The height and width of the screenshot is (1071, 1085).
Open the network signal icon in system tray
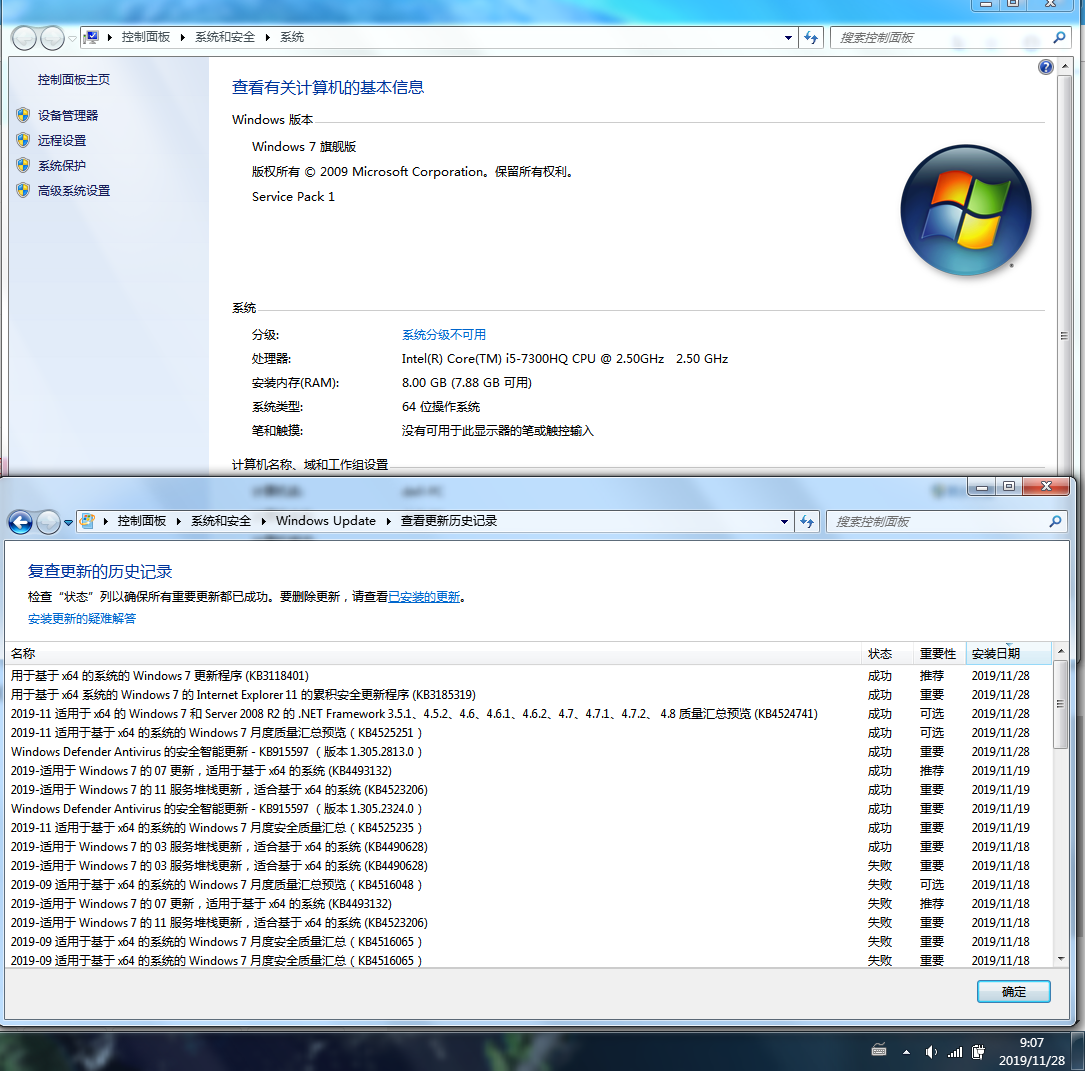[x=955, y=1051]
